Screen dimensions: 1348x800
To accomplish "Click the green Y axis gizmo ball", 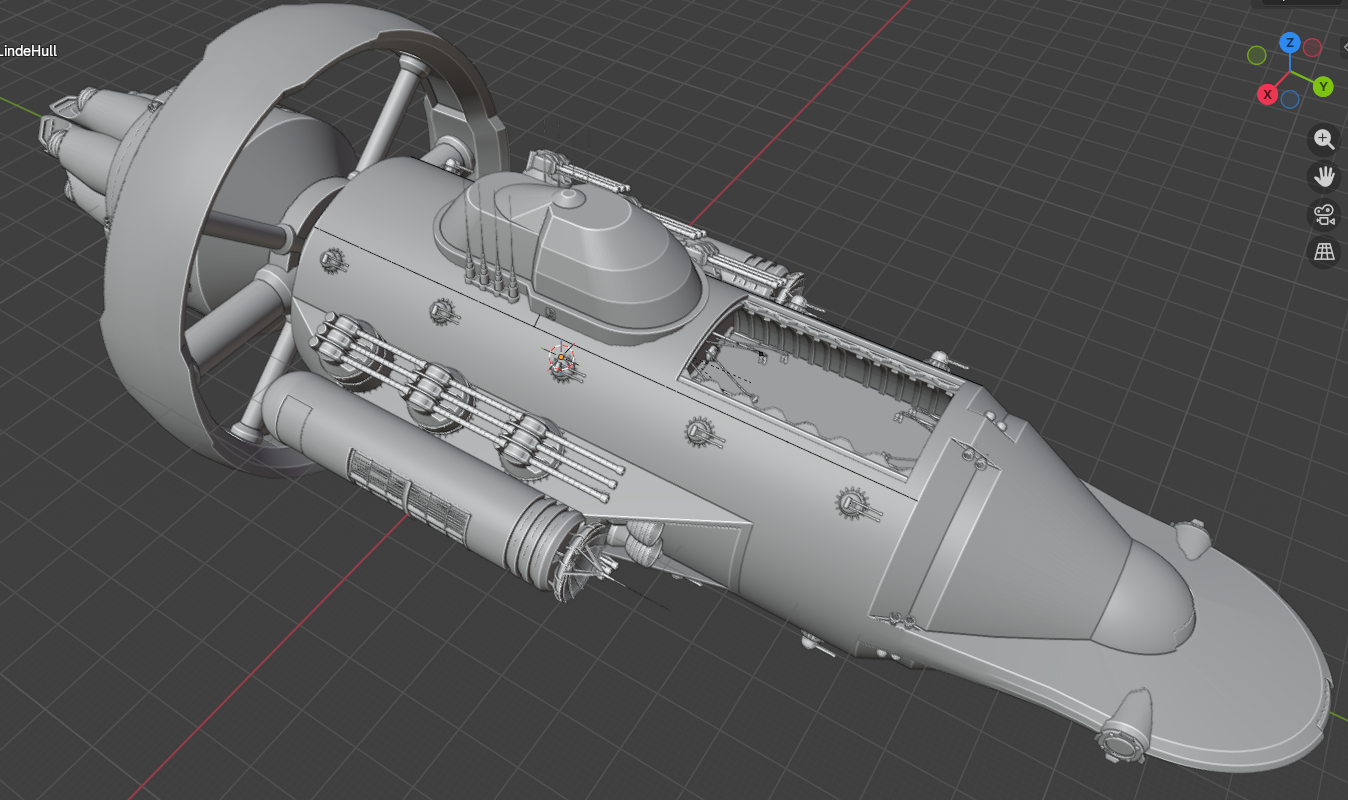I will point(1323,87).
